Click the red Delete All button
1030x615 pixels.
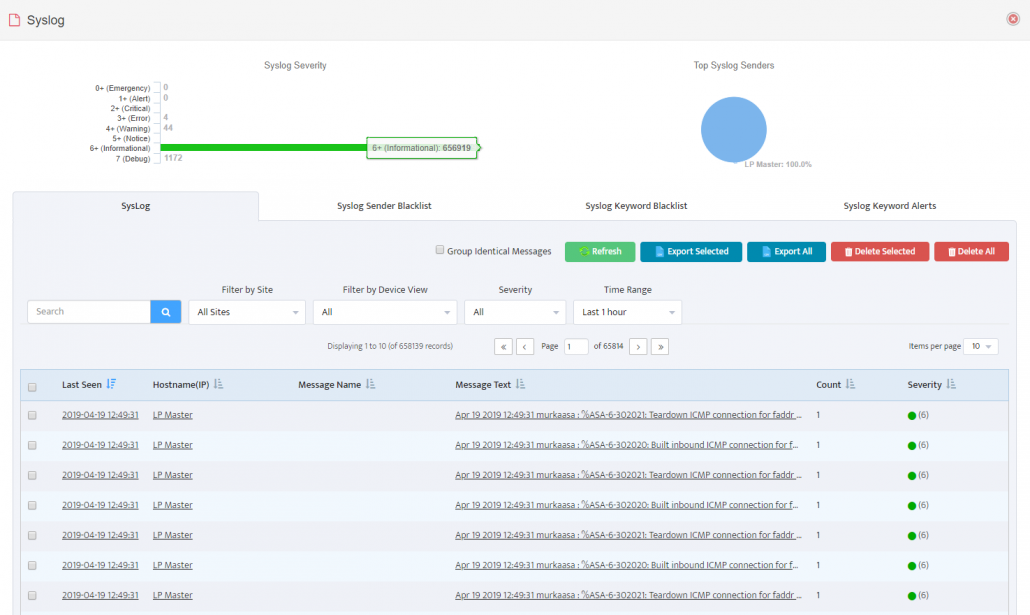pyautogui.click(x=971, y=252)
